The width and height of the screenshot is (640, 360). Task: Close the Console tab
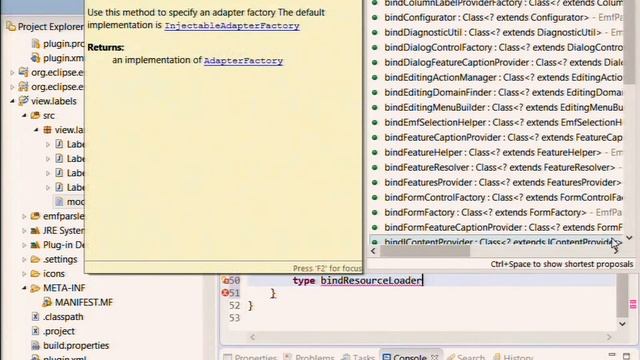(435, 357)
